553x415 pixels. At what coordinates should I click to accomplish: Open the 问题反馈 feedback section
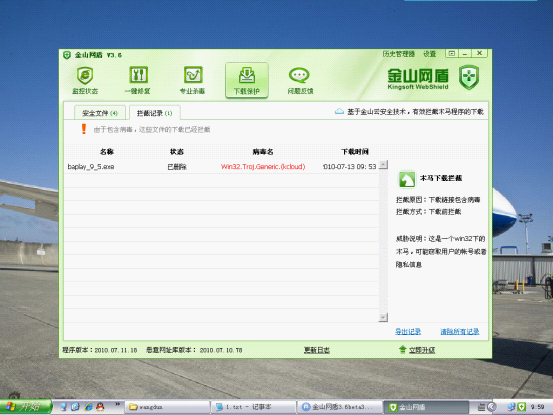(x=300, y=80)
